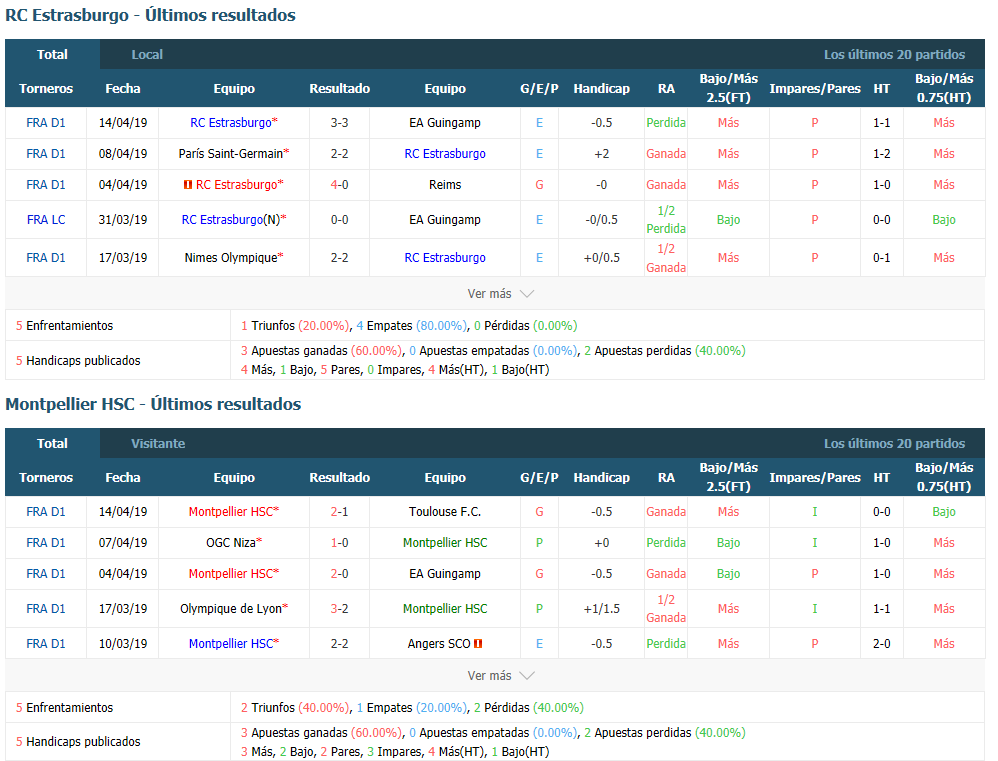Viewport: 998px width, 761px height.
Task: Click 2 Triunfos (40.00%) statistic
Action: 295,708
